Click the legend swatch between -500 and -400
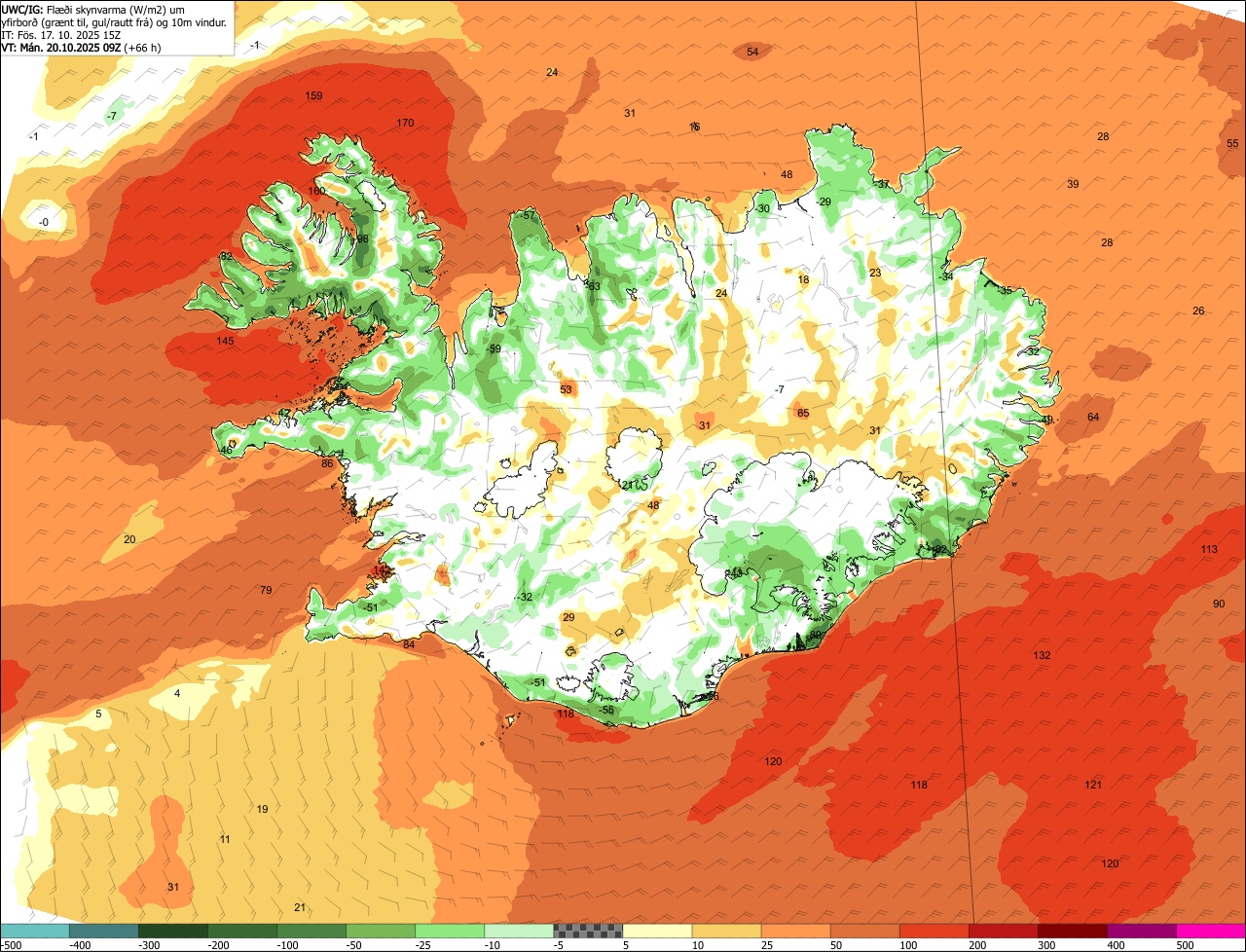Screen dimensions: 1246x952 coord(35,931)
